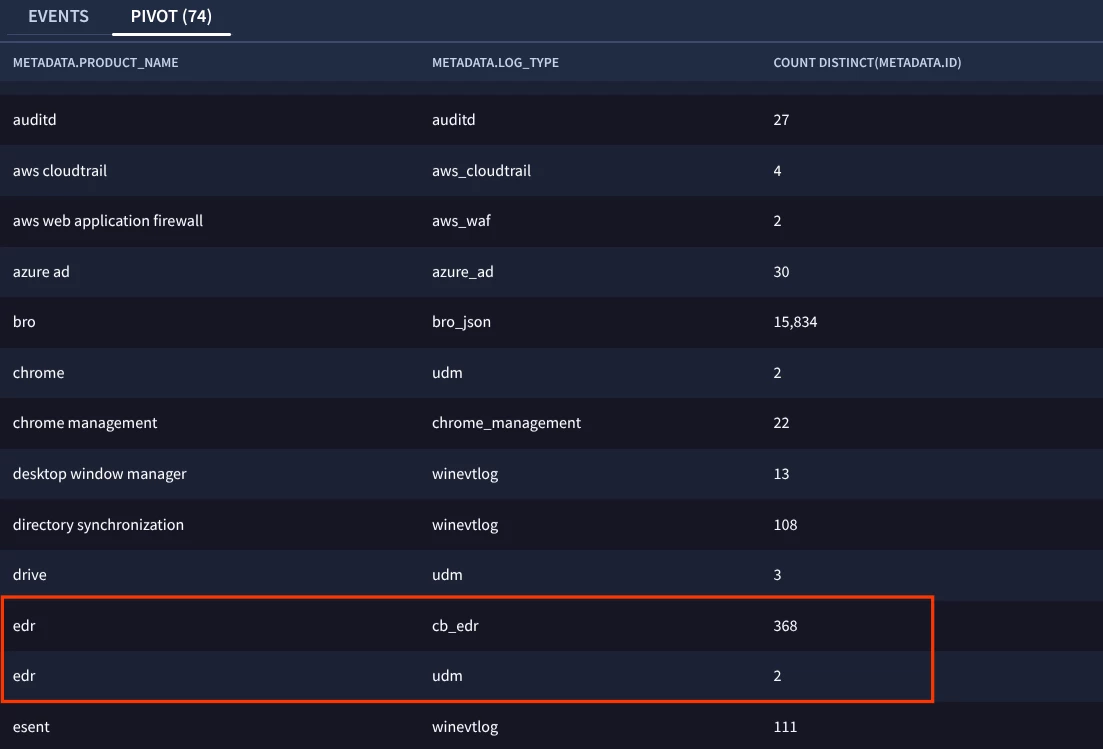Select the chrome management product cell
The width and height of the screenshot is (1103, 749).
[x=84, y=423]
